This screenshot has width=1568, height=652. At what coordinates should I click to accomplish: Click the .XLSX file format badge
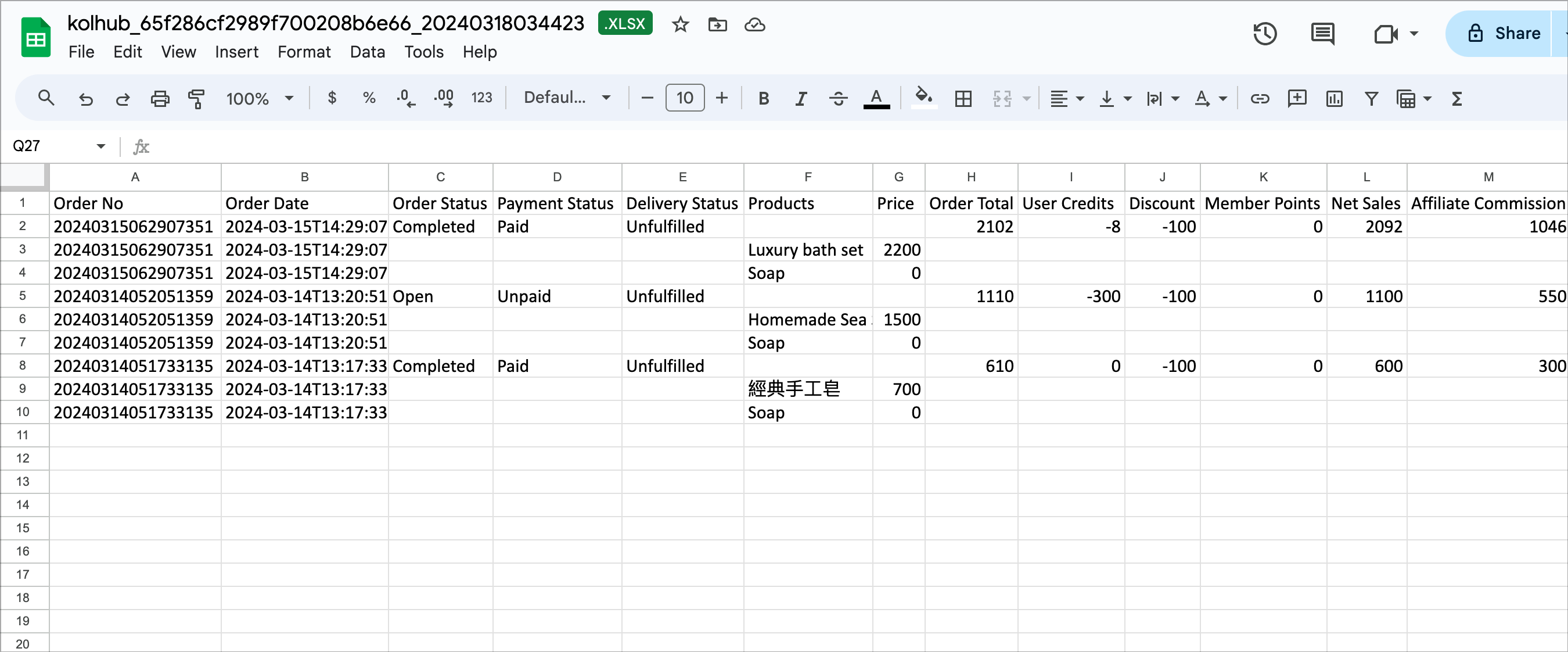625,23
